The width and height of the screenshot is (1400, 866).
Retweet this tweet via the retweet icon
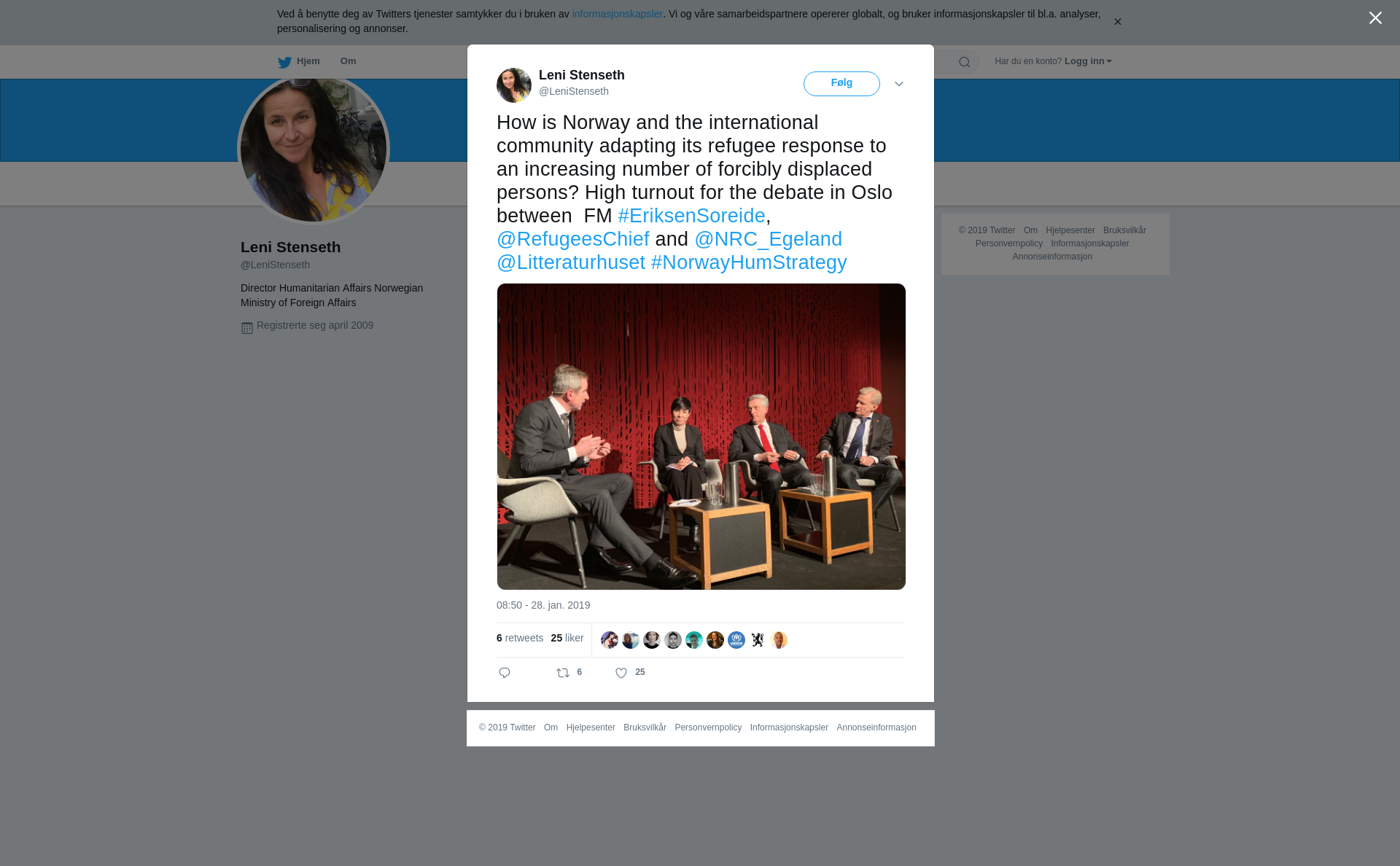[x=563, y=673]
